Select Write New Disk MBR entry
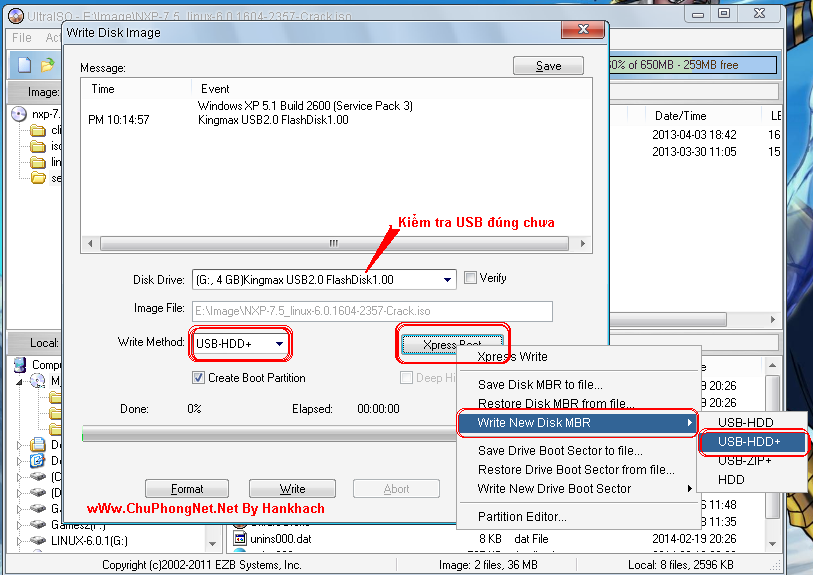This screenshot has width=813, height=575. click(x=578, y=423)
